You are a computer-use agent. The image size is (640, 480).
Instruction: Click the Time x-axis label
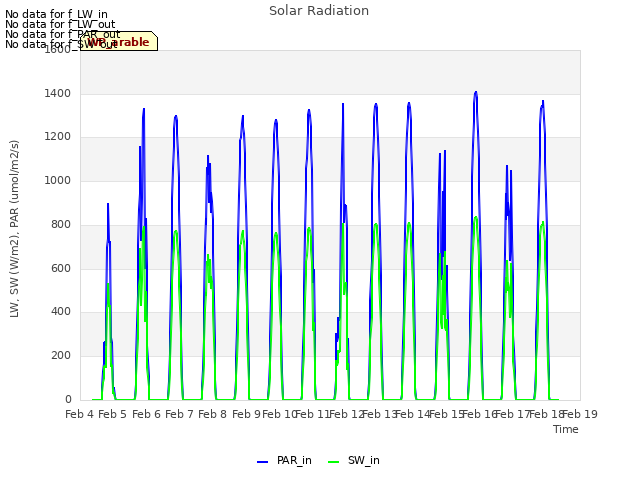point(566,429)
